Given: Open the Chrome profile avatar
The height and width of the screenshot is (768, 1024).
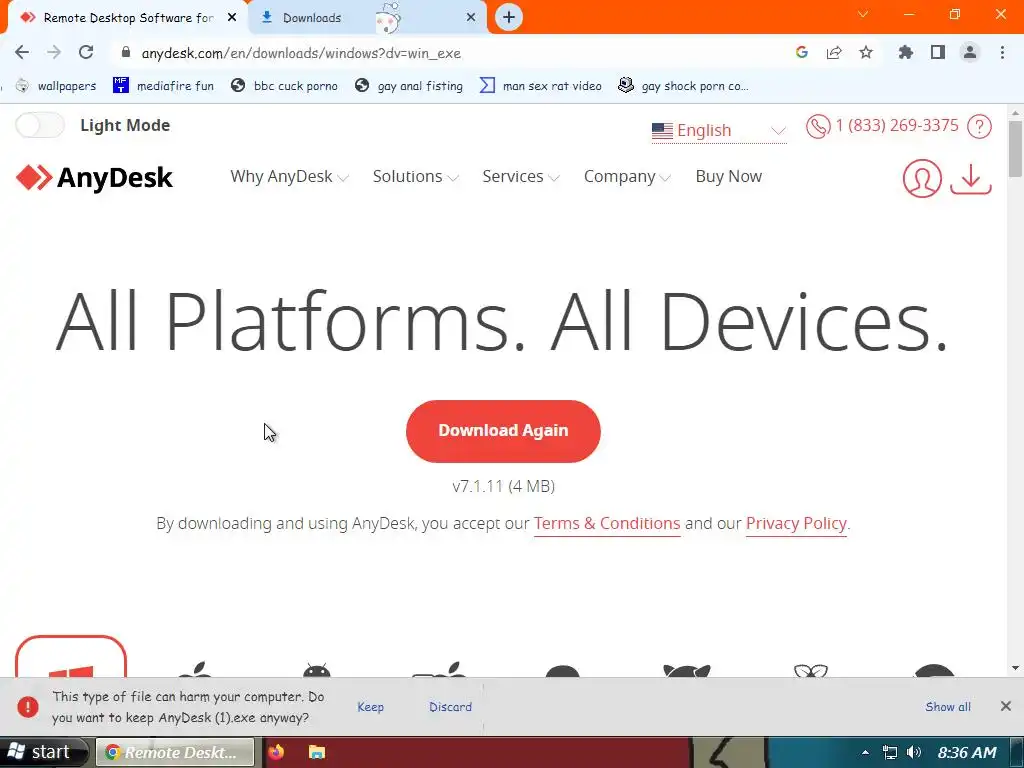Looking at the screenshot, I should coord(970,52).
